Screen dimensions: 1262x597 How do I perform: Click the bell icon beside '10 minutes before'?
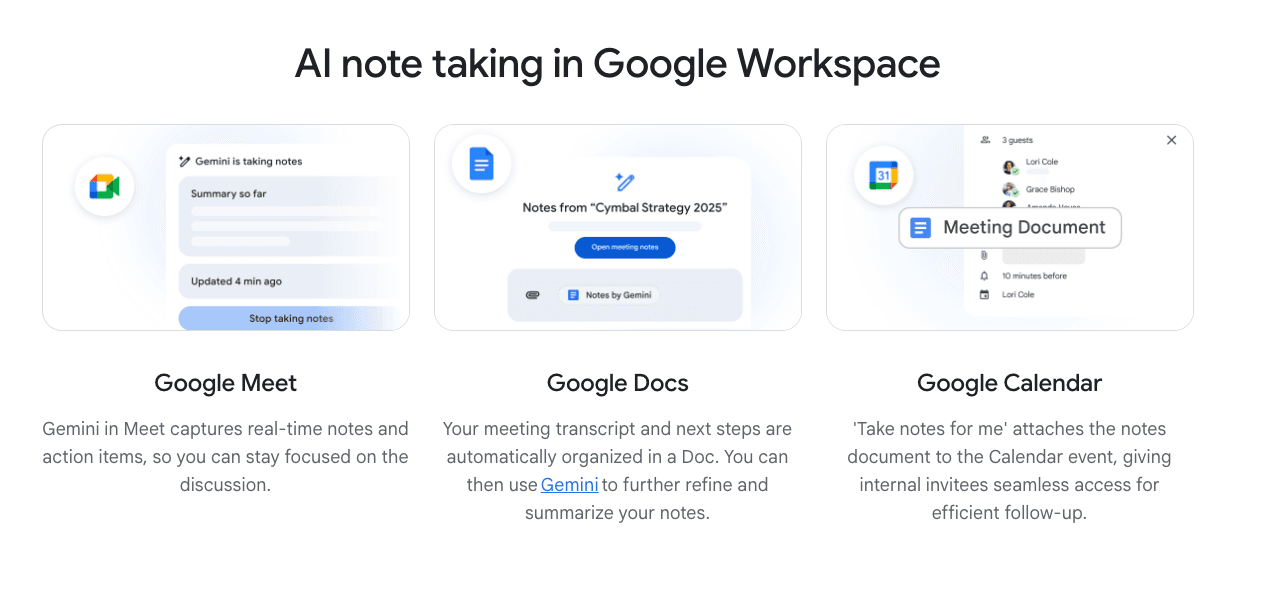tap(985, 275)
